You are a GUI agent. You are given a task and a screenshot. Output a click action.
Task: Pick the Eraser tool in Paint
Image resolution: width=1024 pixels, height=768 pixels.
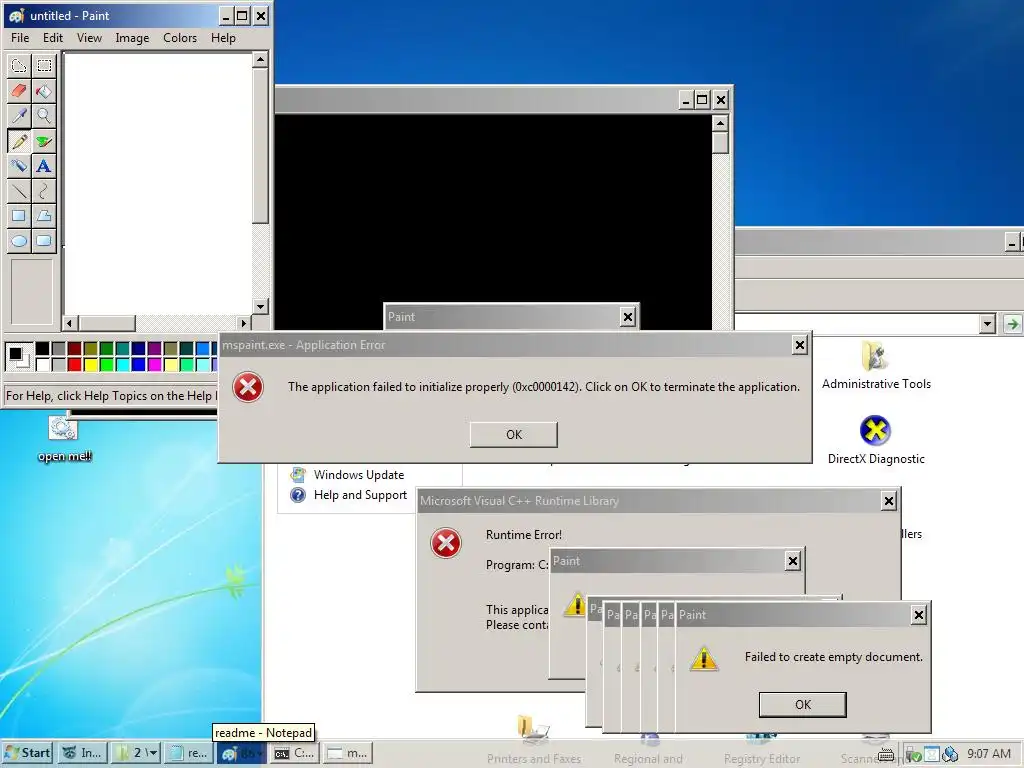[x=19, y=90]
